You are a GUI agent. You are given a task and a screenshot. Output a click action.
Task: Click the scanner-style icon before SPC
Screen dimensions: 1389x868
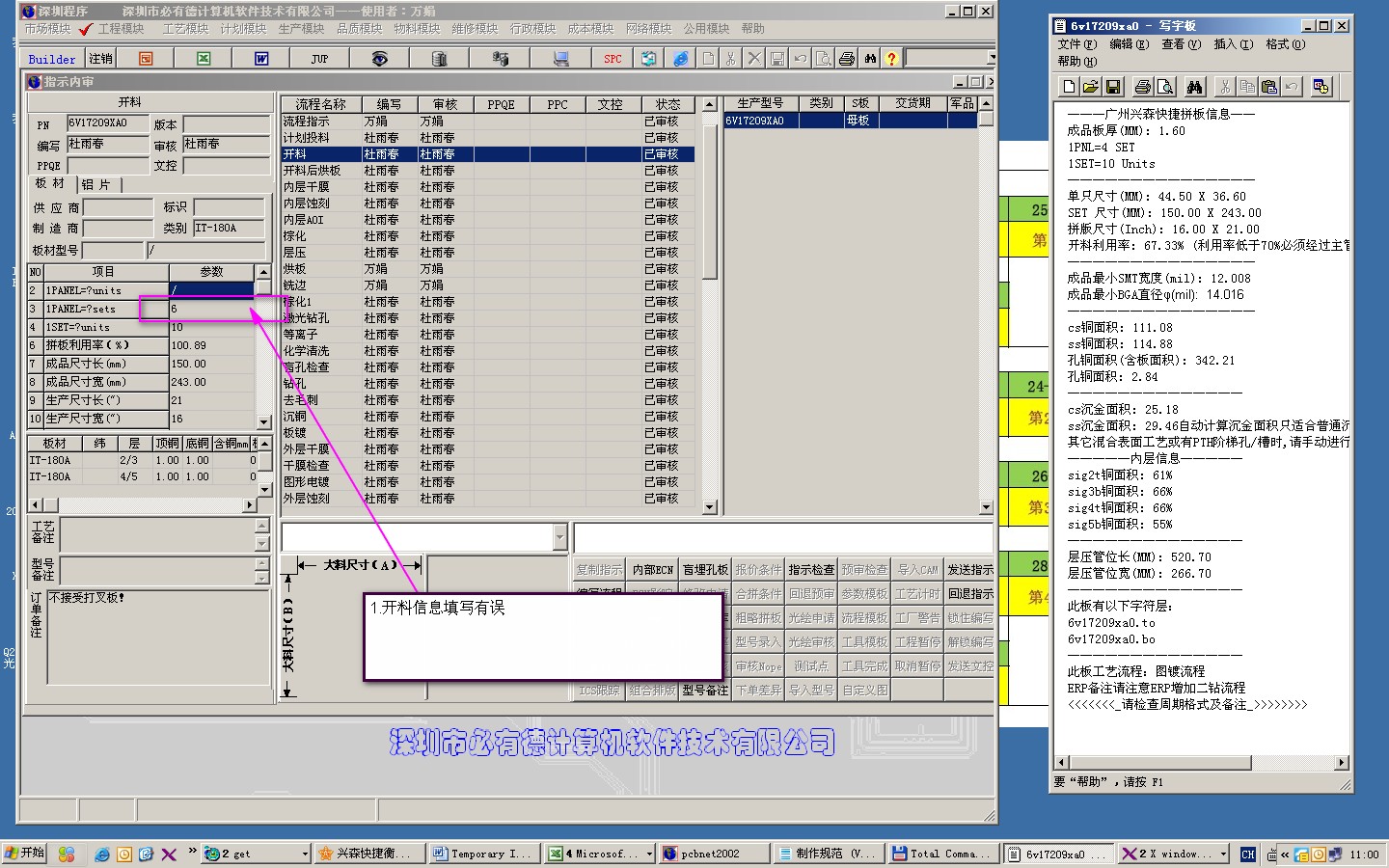coord(560,59)
